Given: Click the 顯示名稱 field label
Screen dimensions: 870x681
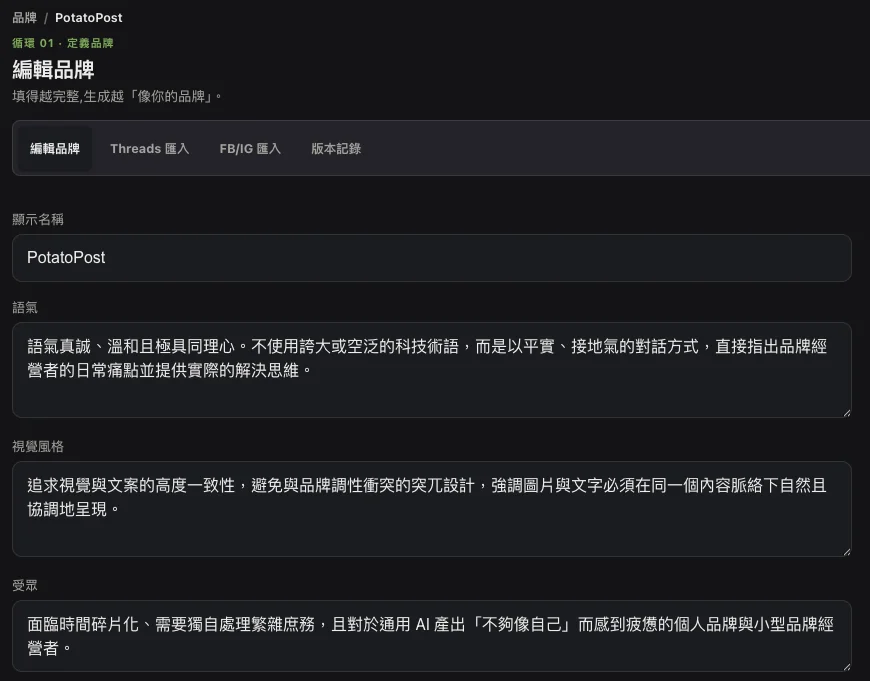Looking at the screenshot, I should point(38,219).
